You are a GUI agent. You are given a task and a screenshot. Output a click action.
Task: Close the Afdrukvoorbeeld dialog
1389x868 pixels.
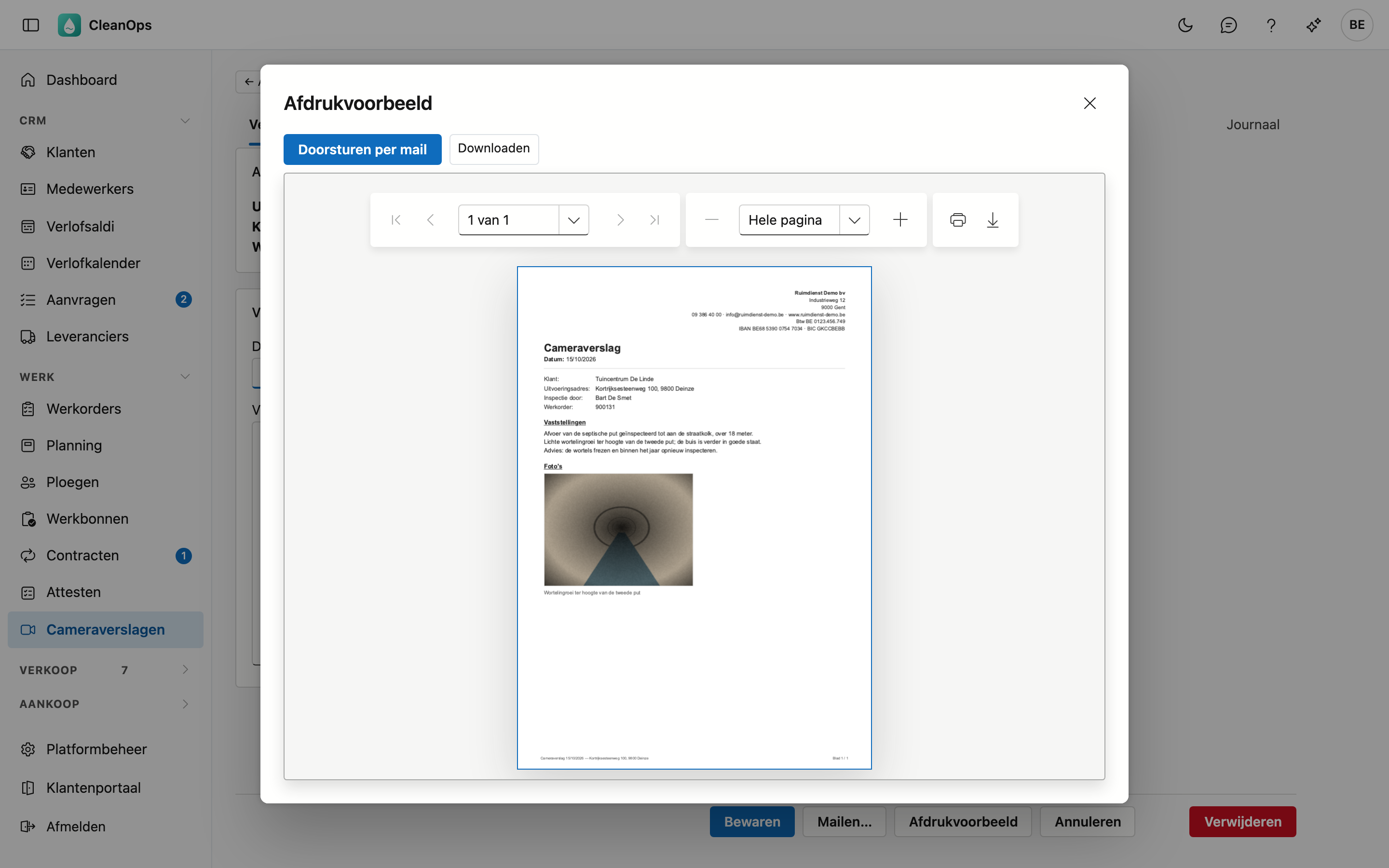1089,103
